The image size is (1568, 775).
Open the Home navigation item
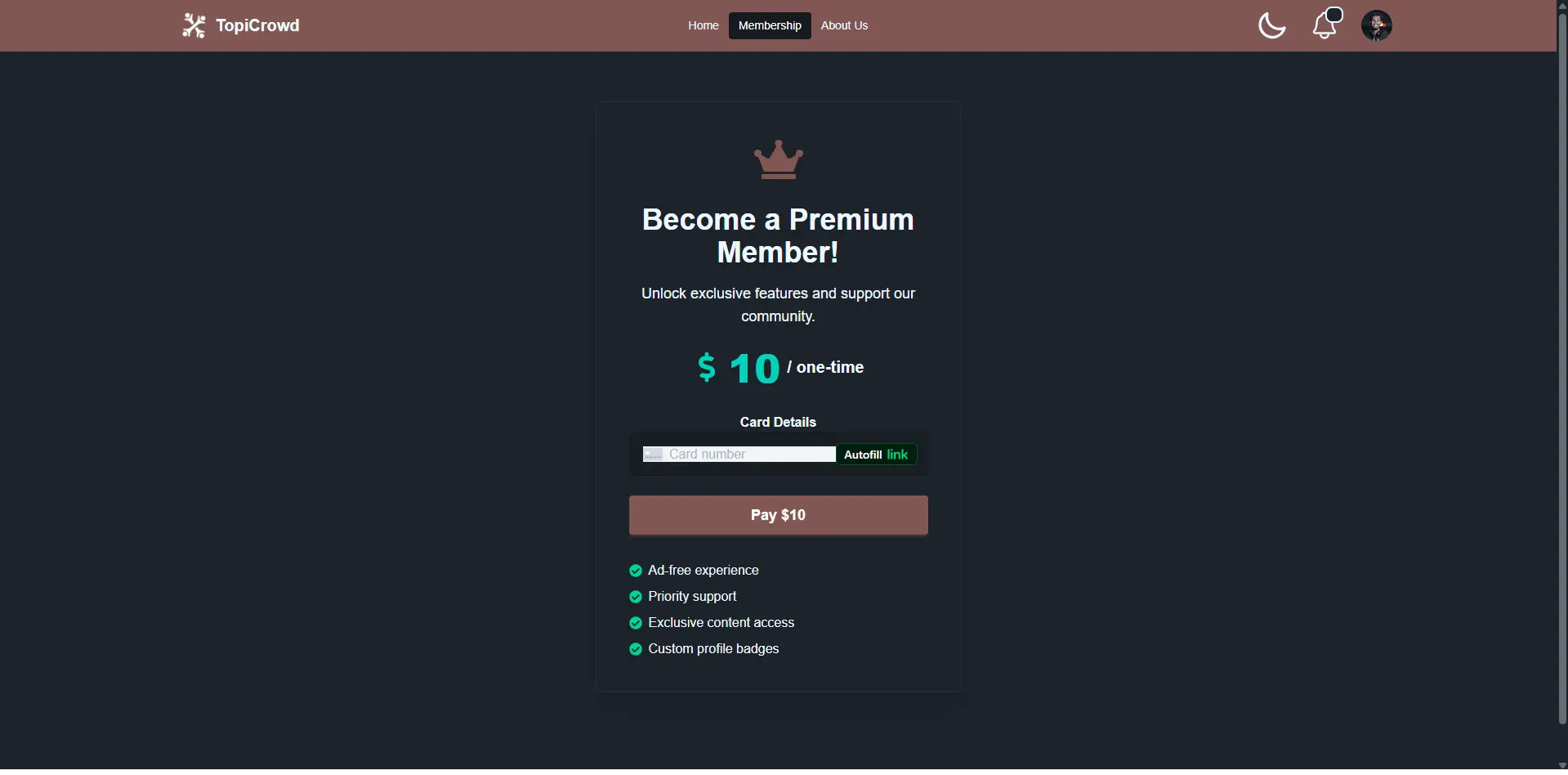702,25
